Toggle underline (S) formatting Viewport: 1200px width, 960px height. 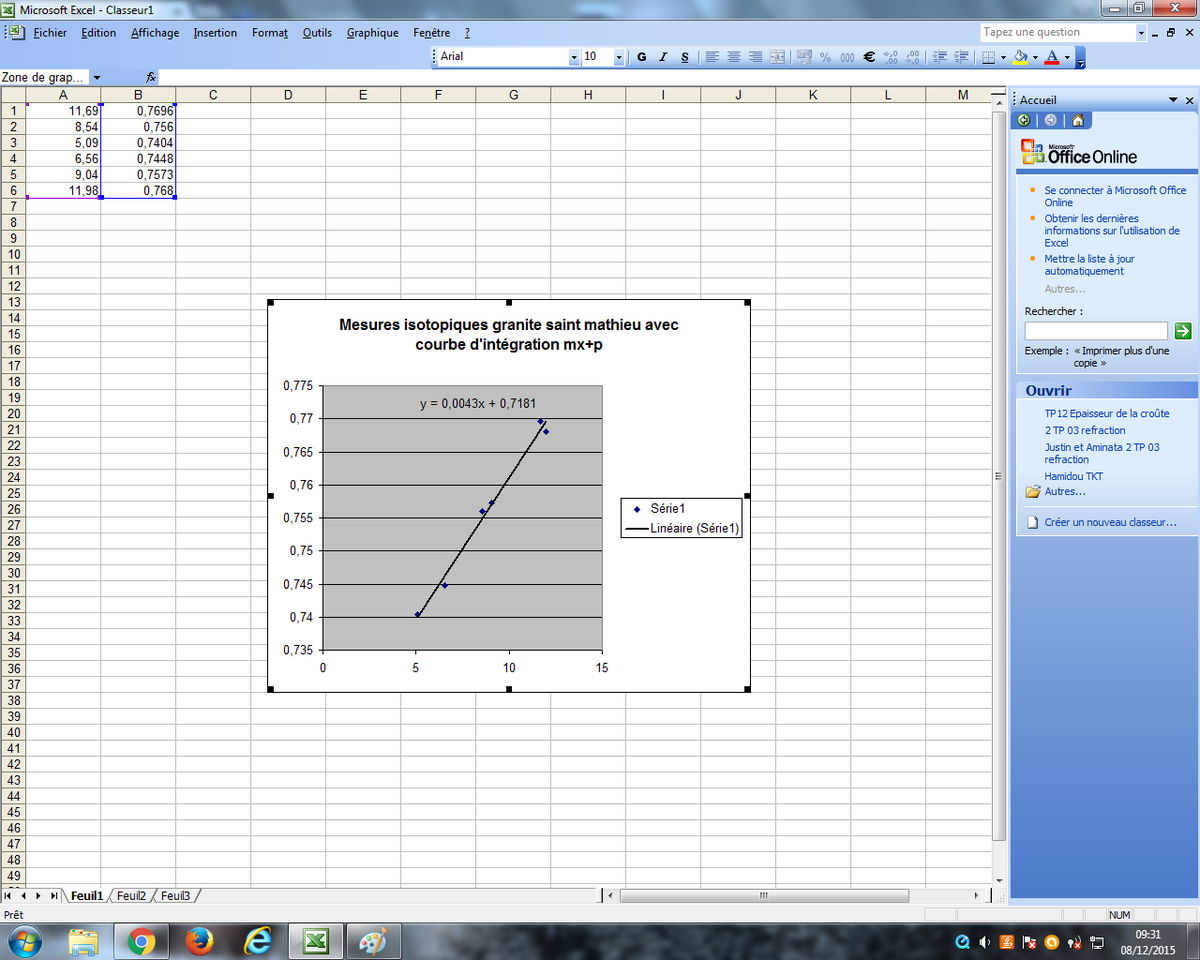[x=685, y=57]
